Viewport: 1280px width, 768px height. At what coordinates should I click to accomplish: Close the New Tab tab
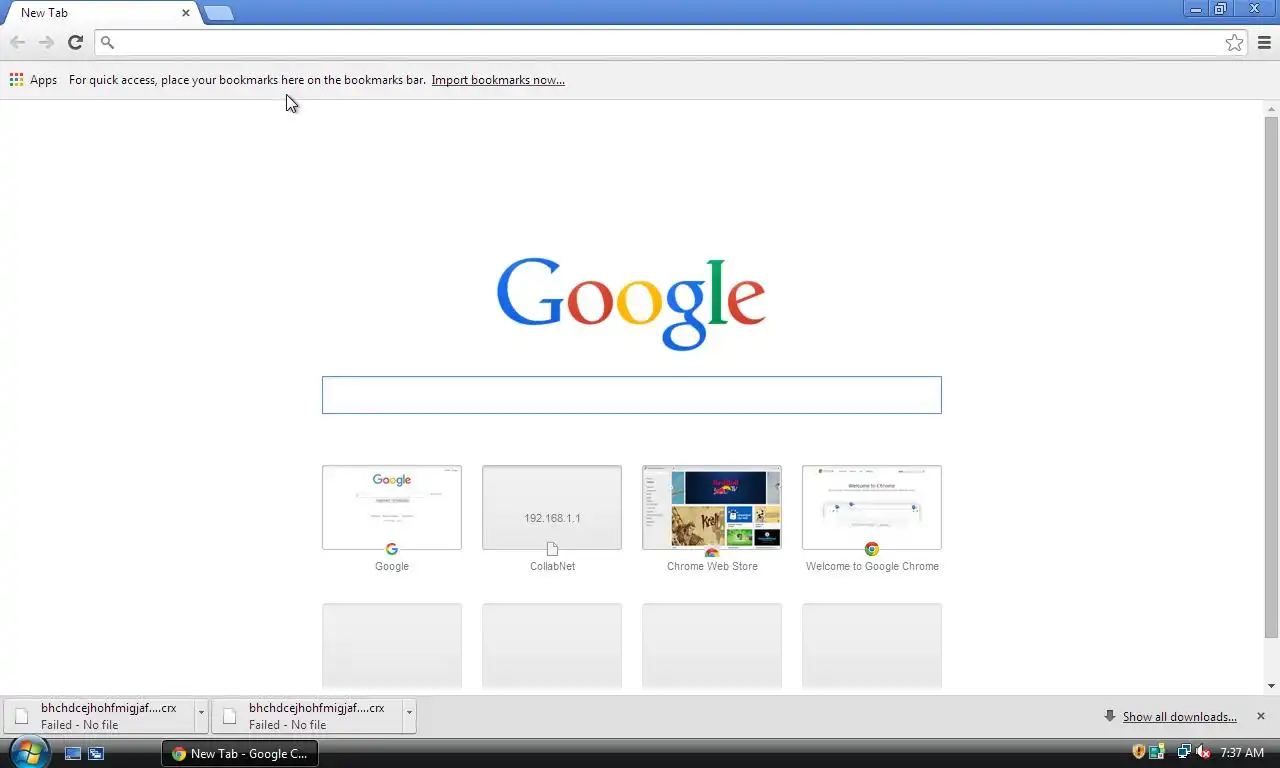[186, 13]
